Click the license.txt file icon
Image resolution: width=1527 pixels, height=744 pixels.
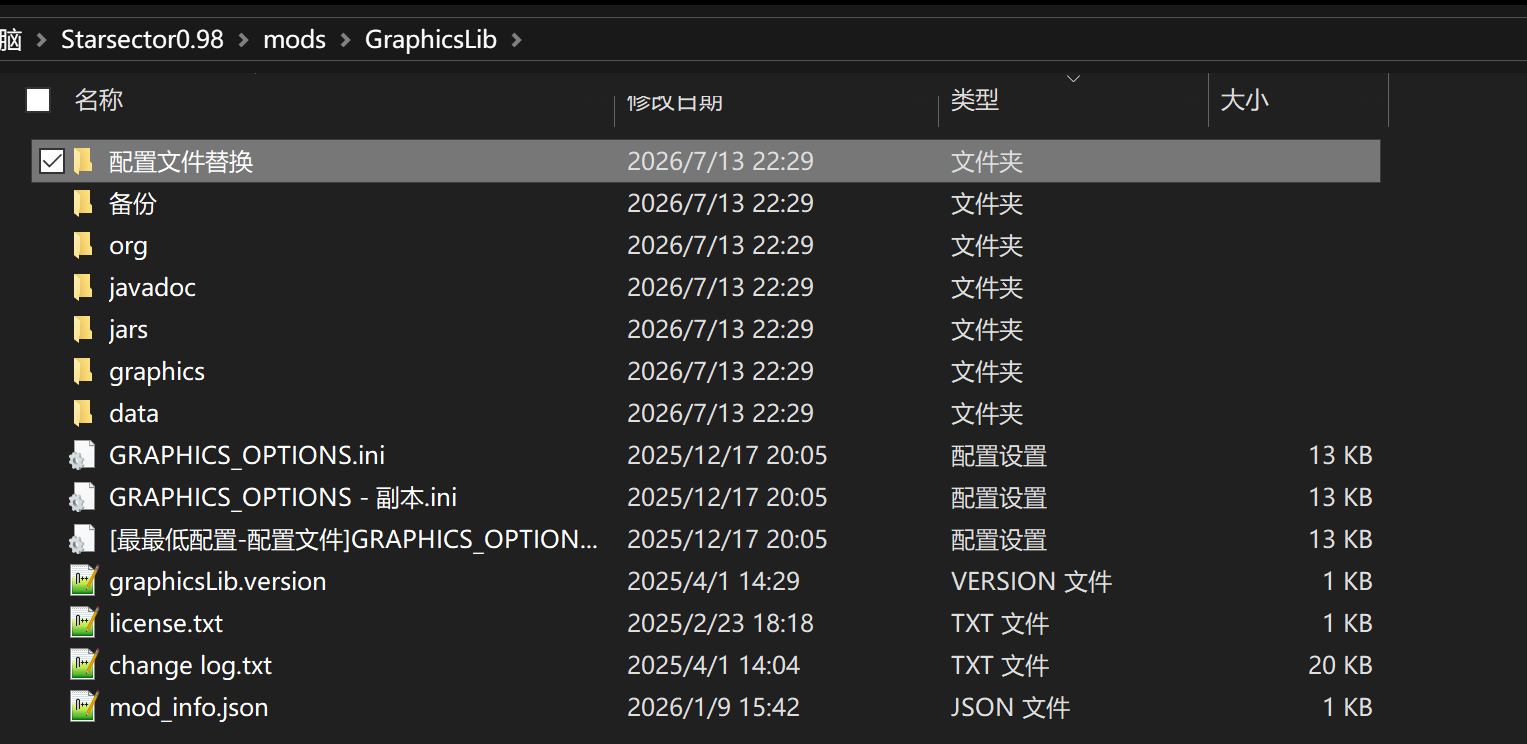[x=83, y=623]
